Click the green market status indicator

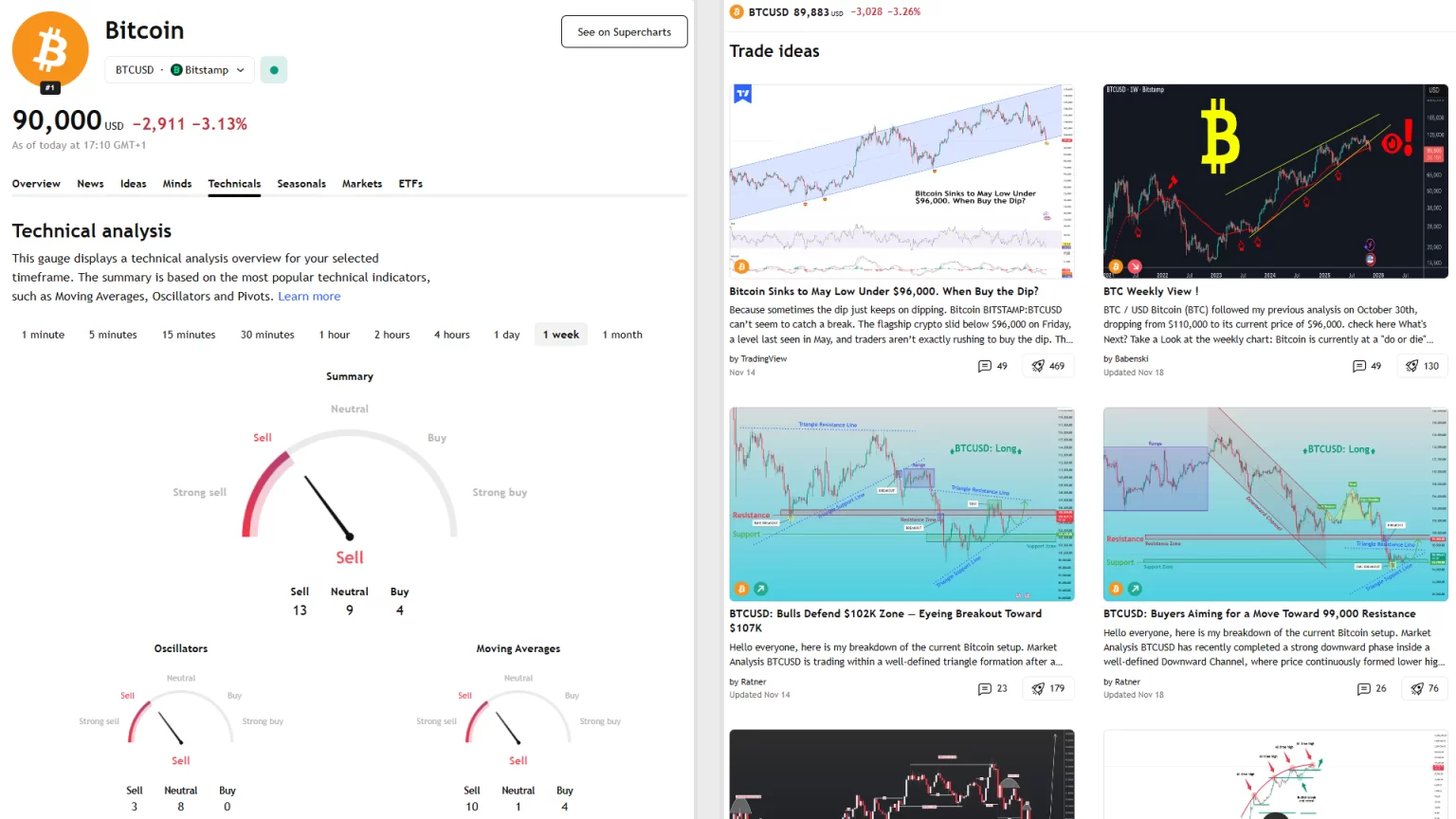pyautogui.click(x=274, y=70)
